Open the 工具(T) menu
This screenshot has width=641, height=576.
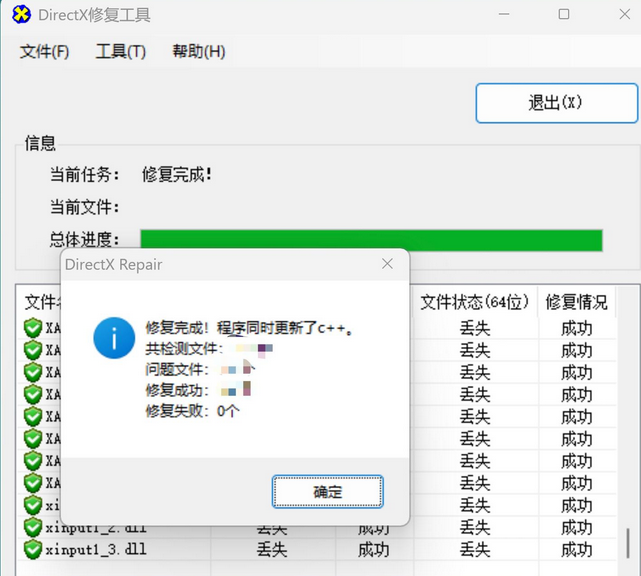[x=121, y=52]
